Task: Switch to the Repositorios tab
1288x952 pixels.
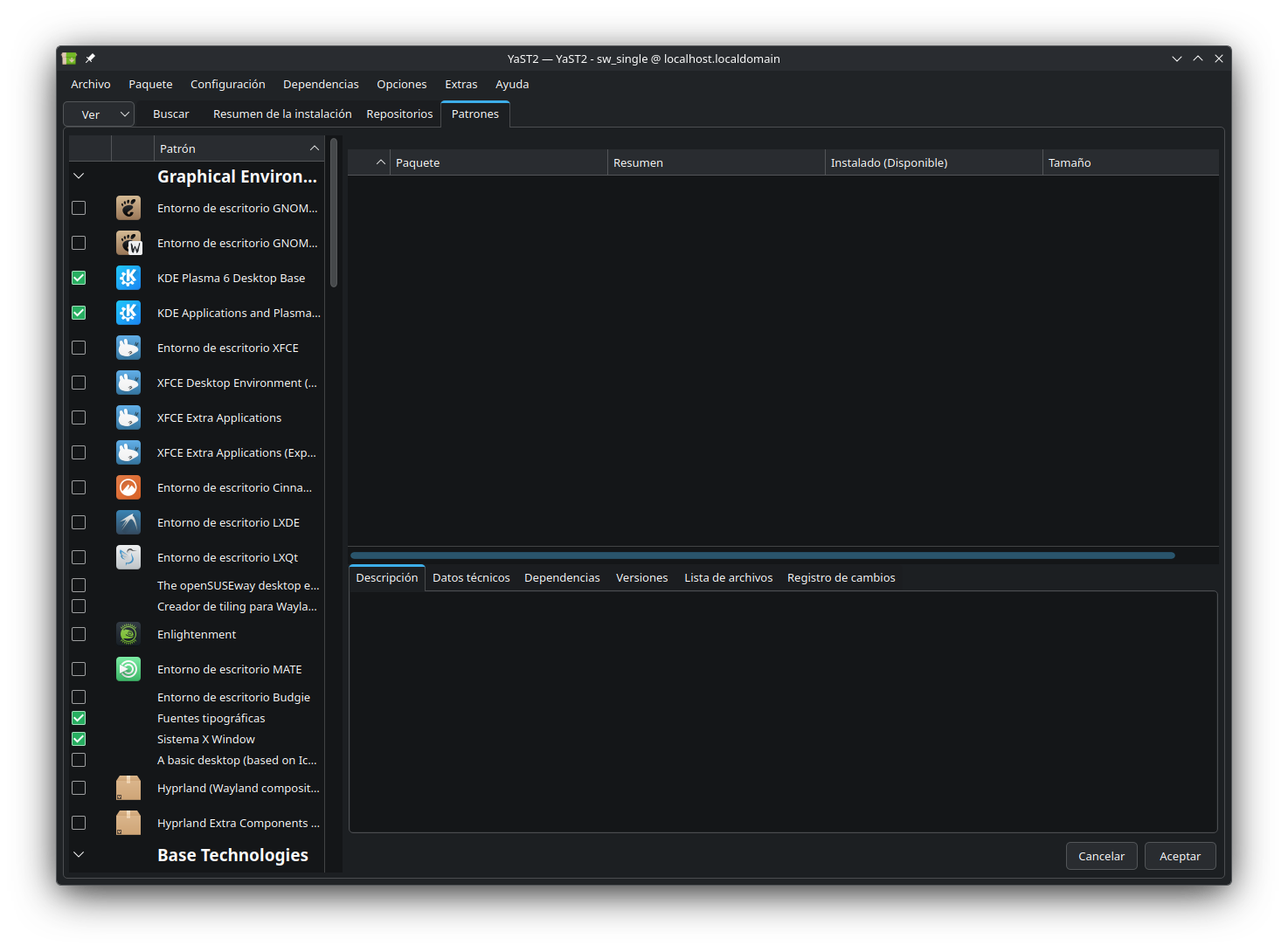Action: [x=399, y=114]
